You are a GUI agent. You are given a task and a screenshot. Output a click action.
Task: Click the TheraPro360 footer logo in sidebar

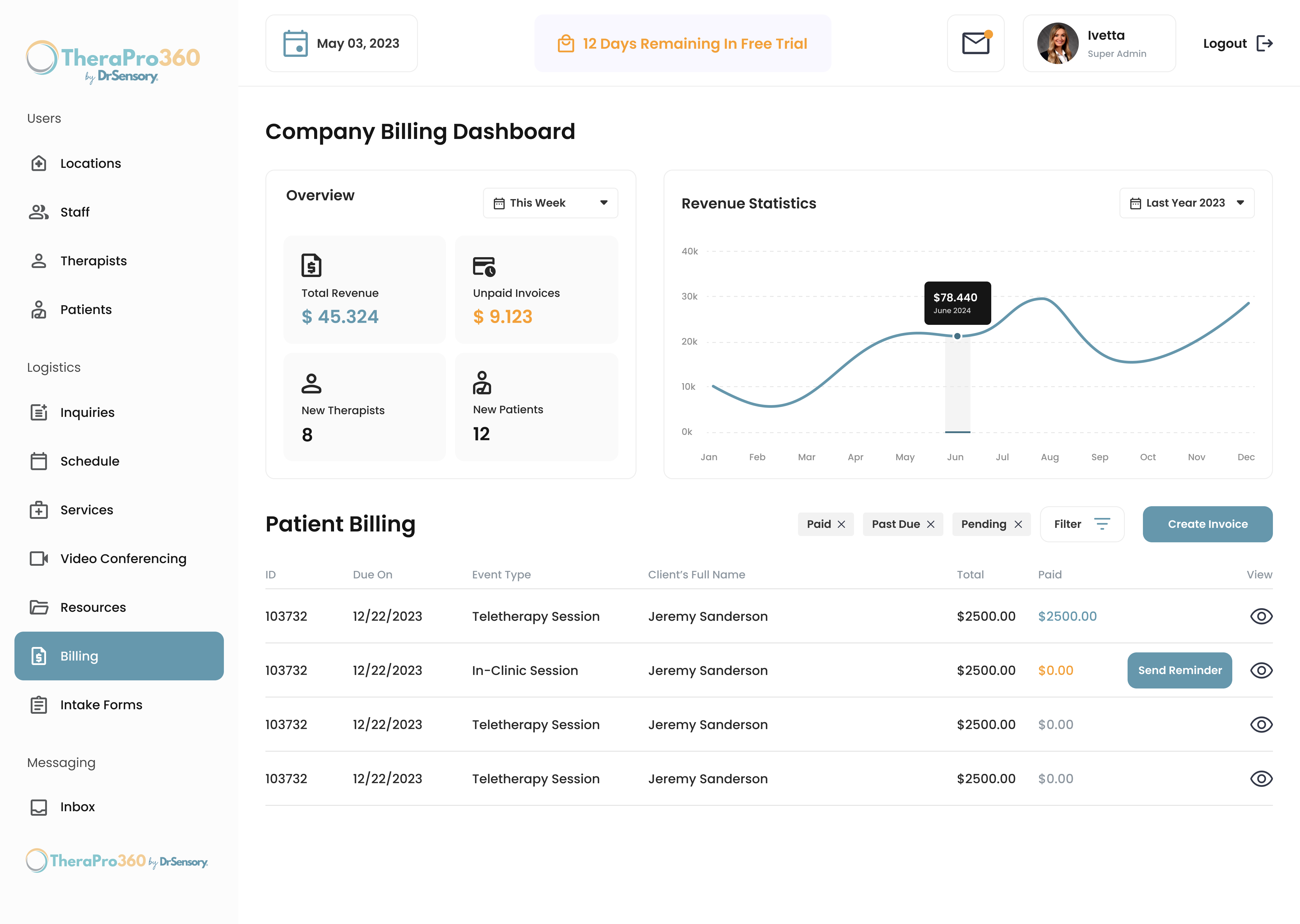pyautogui.click(x=117, y=861)
